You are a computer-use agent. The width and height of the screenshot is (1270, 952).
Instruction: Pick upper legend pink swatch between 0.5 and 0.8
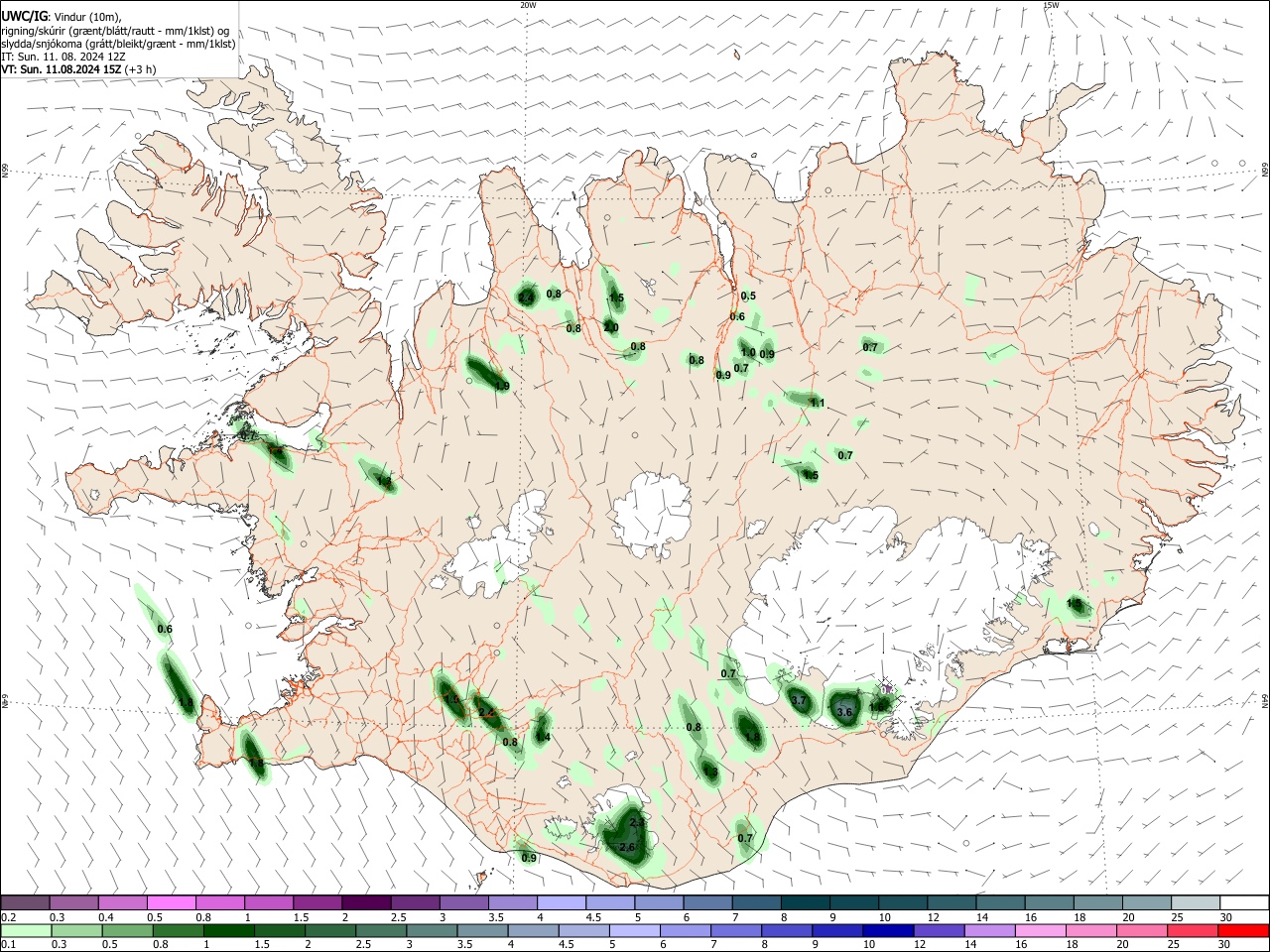pos(171,902)
